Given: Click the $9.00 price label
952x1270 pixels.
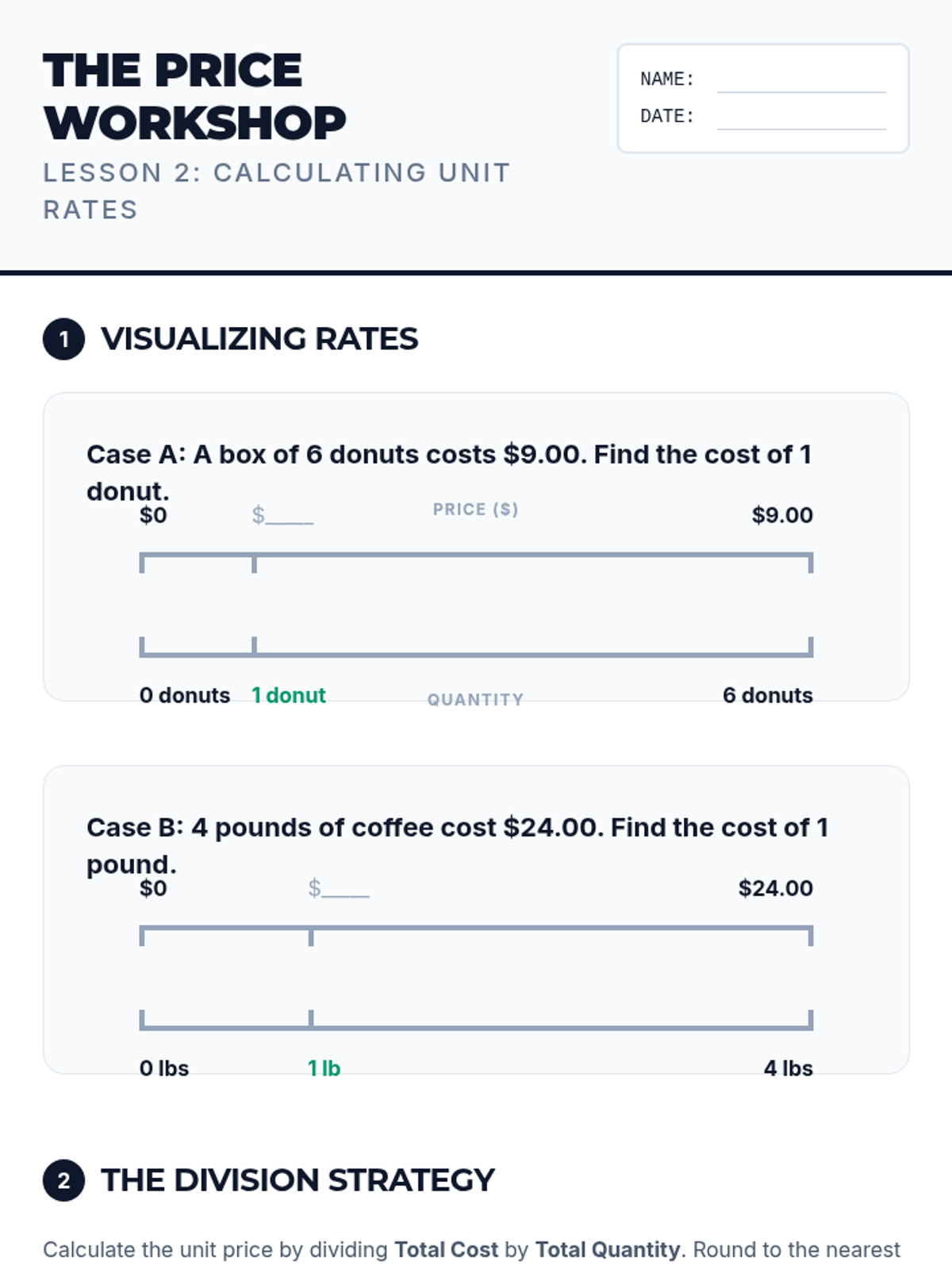Looking at the screenshot, I should (x=782, y=515).
